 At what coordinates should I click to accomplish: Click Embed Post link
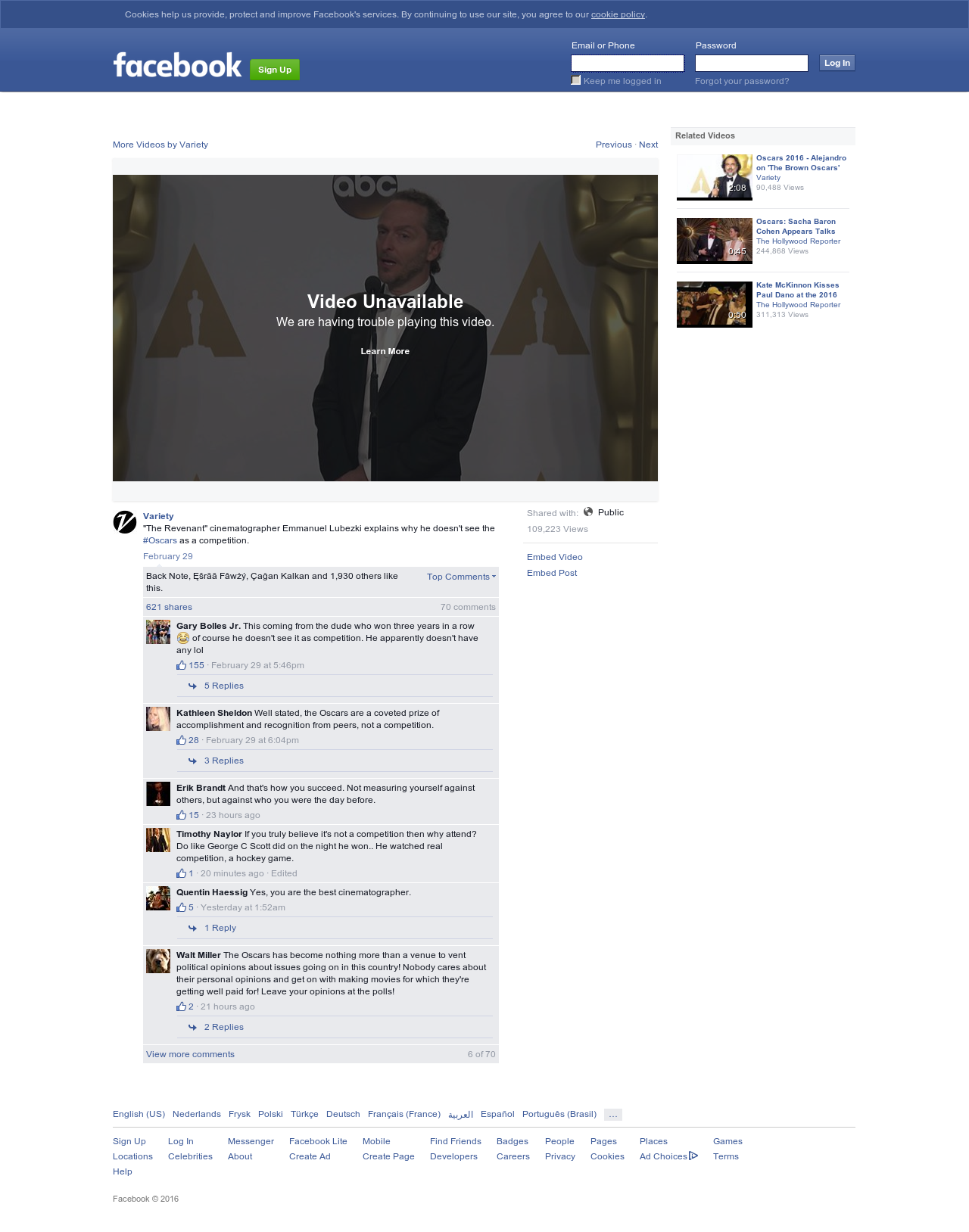point(552,573)
